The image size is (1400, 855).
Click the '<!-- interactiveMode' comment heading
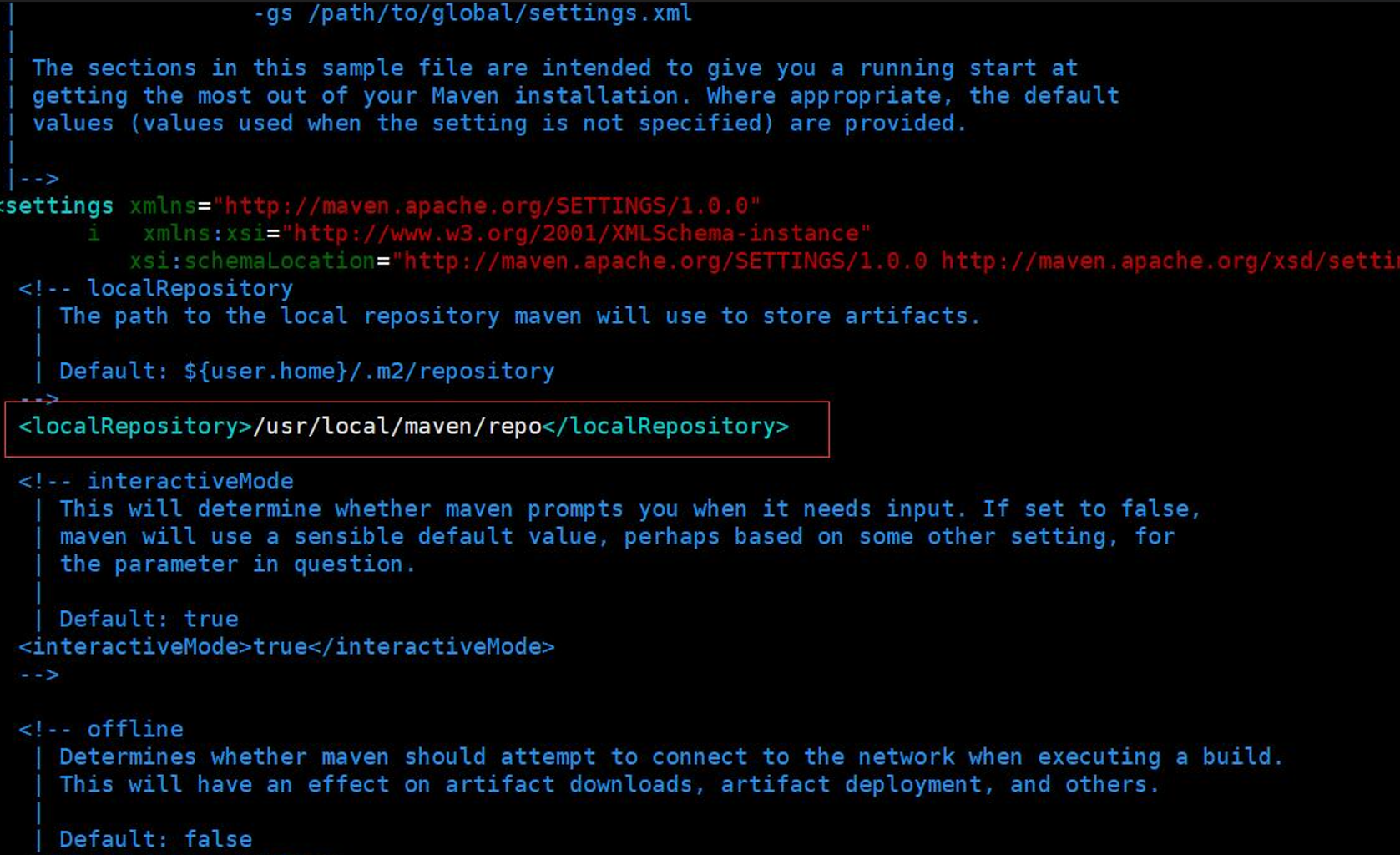point(156,481)
